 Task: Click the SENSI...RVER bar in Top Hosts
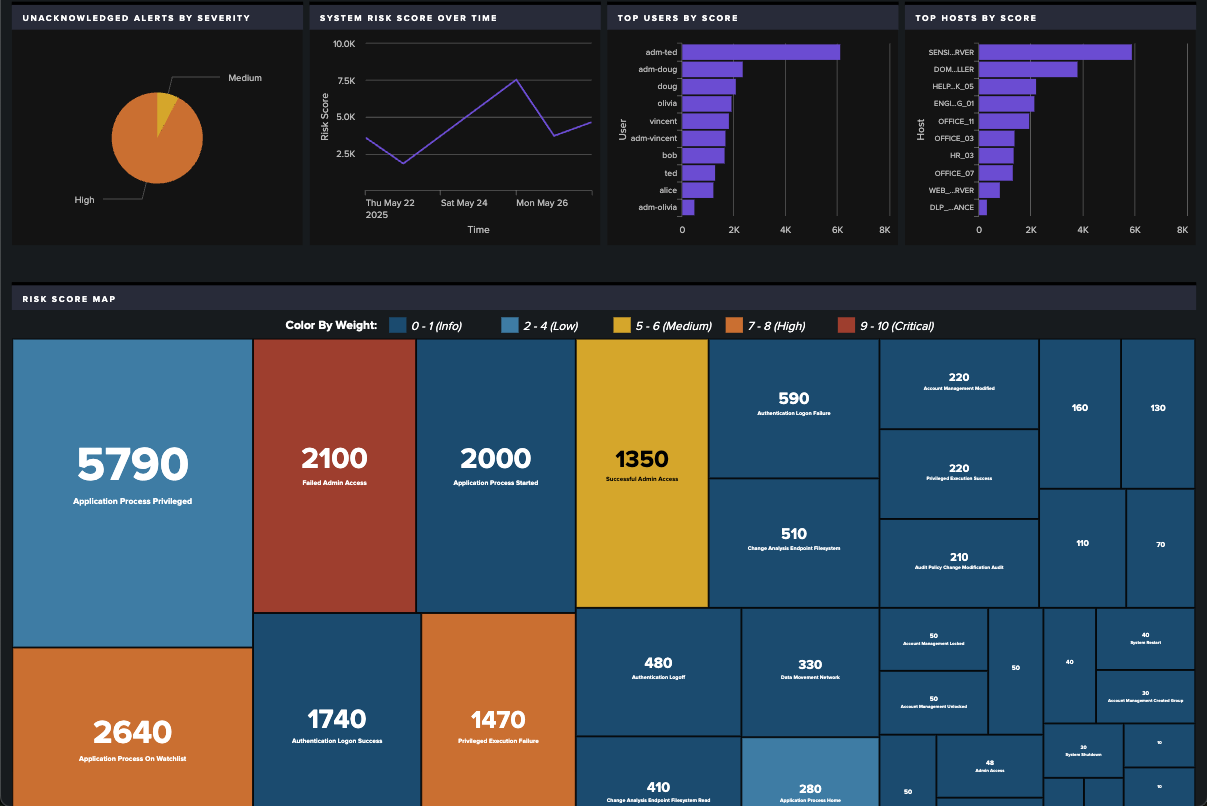click(1056, 53)
